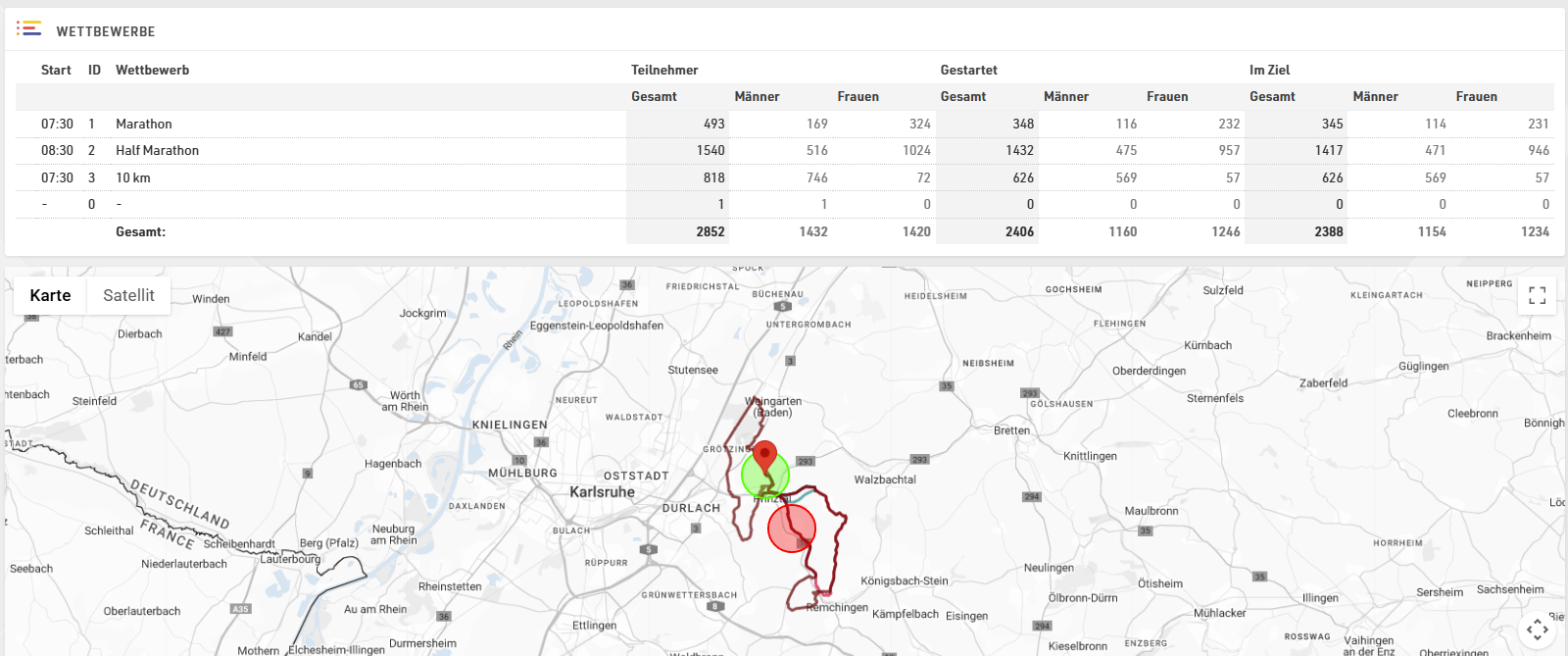Click the Start column header
The width and height of the screenshot is (1568, 656).
[x=56, y=70]
